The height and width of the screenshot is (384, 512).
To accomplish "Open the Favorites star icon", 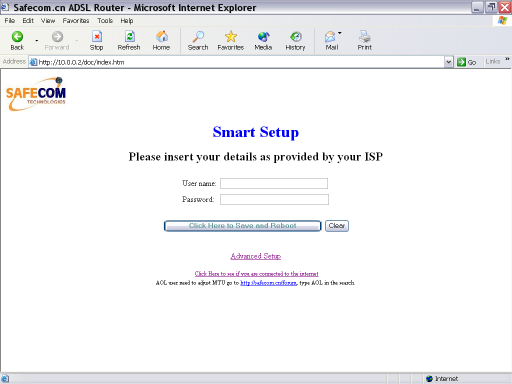I will [231, 36].
